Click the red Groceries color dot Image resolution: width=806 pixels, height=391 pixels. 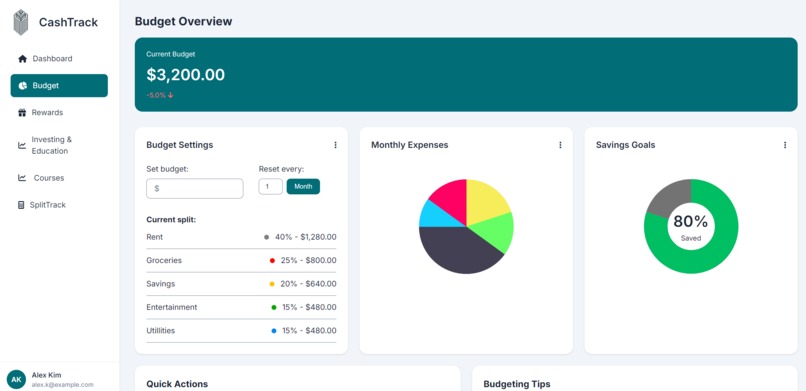point(272,260)
